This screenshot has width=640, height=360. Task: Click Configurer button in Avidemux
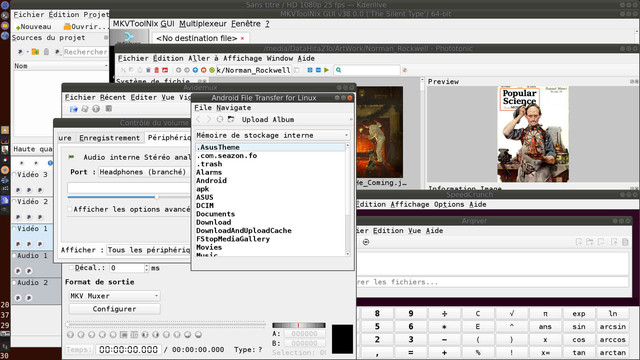click(x=114, y=309)
